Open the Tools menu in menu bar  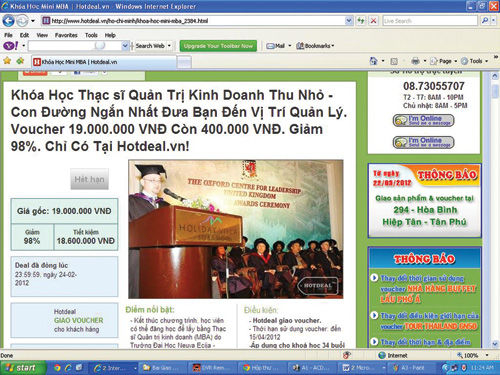[x=91, y=35]
